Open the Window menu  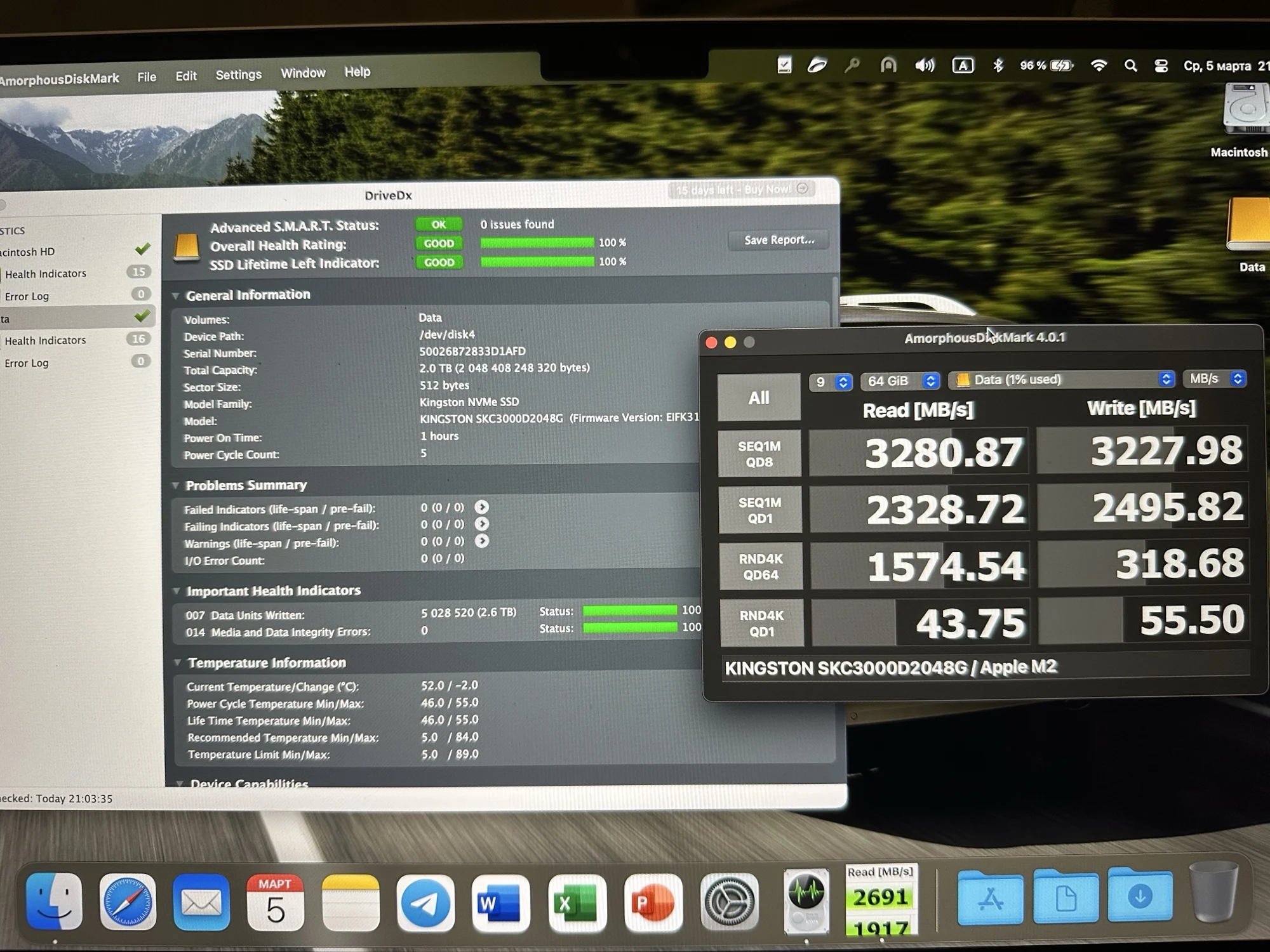pos(303,73)
